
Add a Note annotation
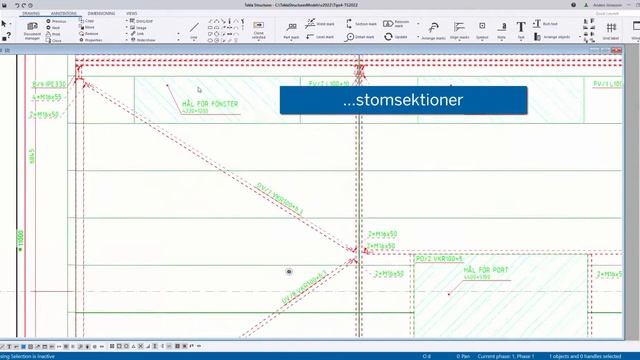click(x=502, y=31)
